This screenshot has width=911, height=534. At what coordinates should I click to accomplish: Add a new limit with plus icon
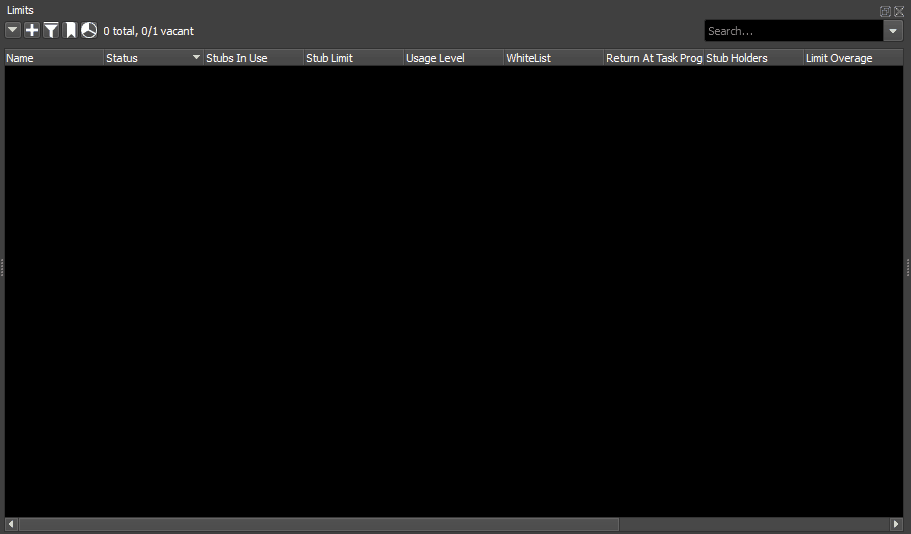pyautogui.click(x=32, y=30)
